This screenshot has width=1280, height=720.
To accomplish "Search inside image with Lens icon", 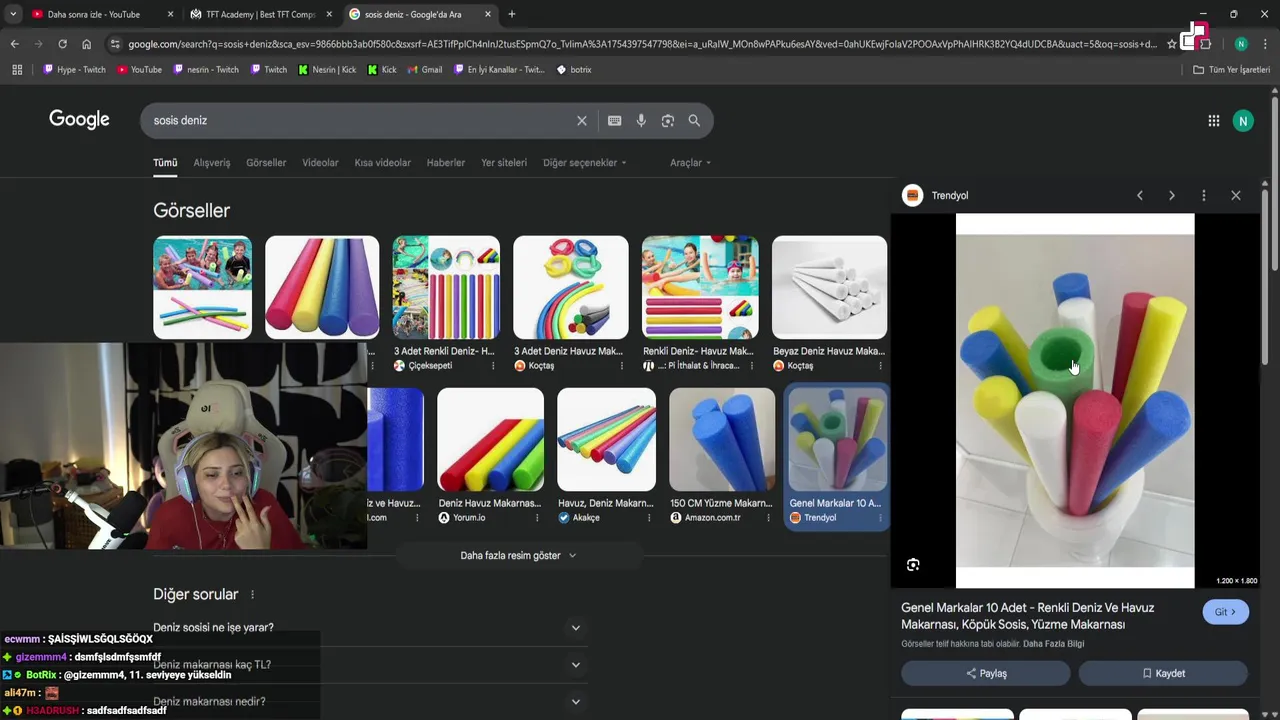I will (x=913, y=565).
